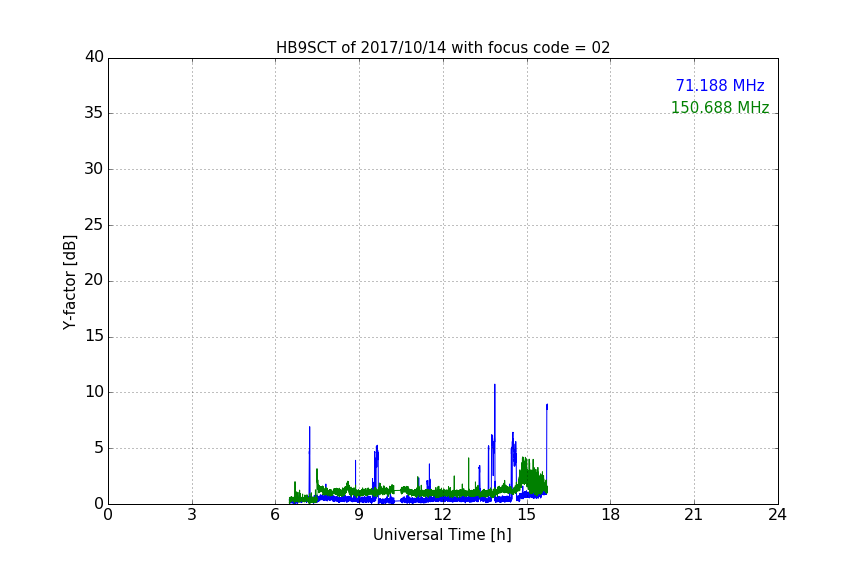
Task: Select the blue 71.188 MHz legend label
Action: [x=719, y=86]
